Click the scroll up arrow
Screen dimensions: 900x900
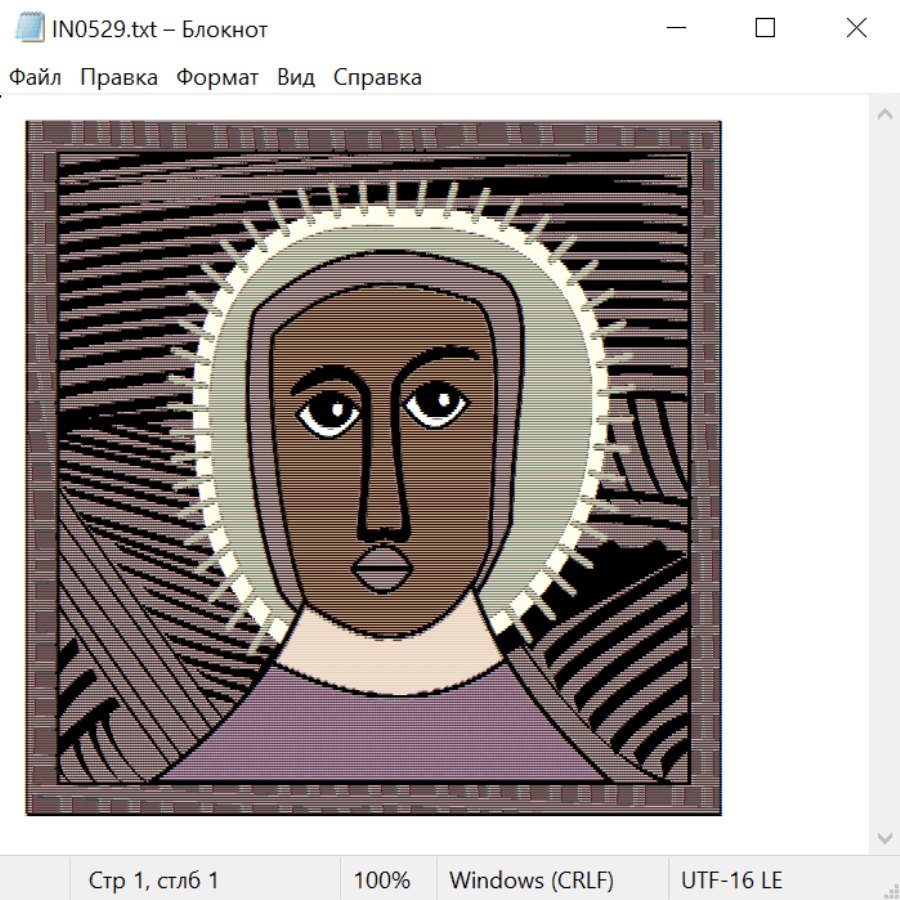click(x=884, y=114)
